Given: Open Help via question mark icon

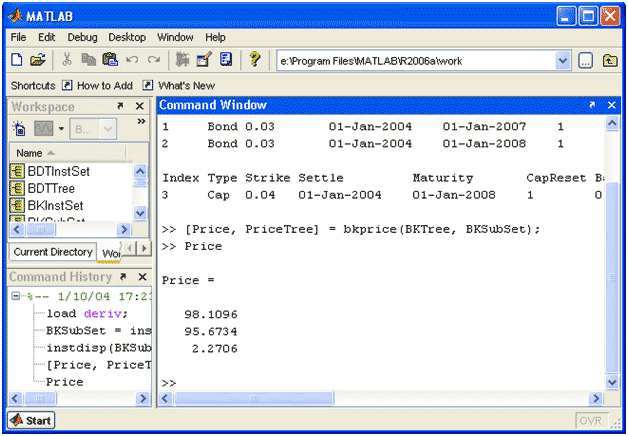Looking at the screenshot, I should [x=255, y=60].
